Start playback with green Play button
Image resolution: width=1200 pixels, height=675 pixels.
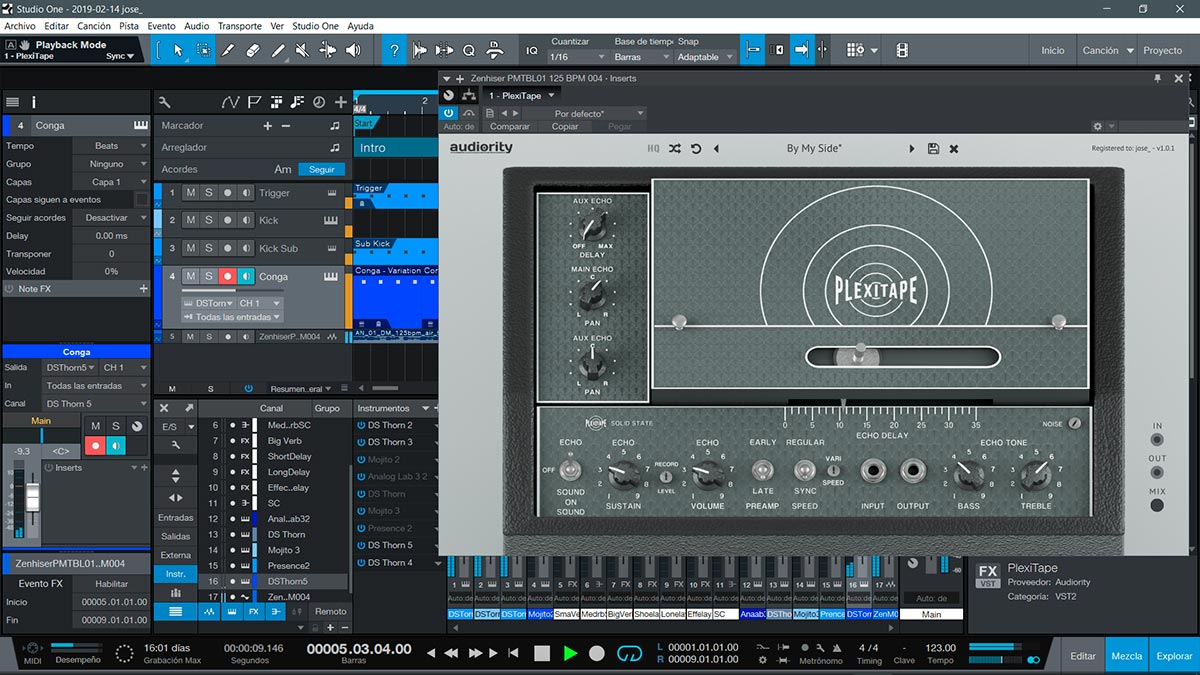coord(570,653)
